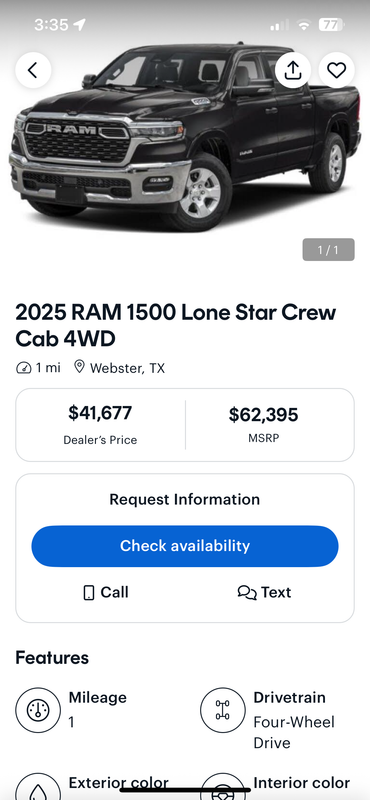The image size is (370, 800).
Task: Open the share sheet icon
Action: click(x=292, y=70)
